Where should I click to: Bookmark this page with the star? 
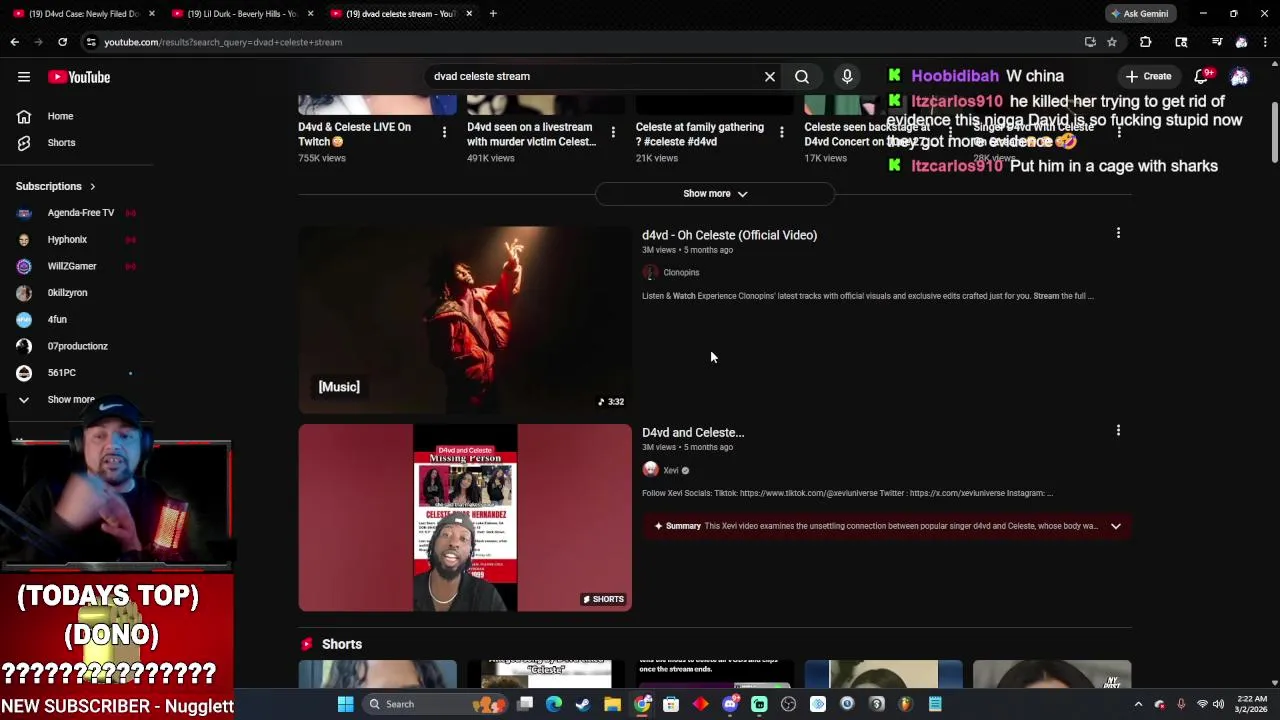tap(1111, 42)
